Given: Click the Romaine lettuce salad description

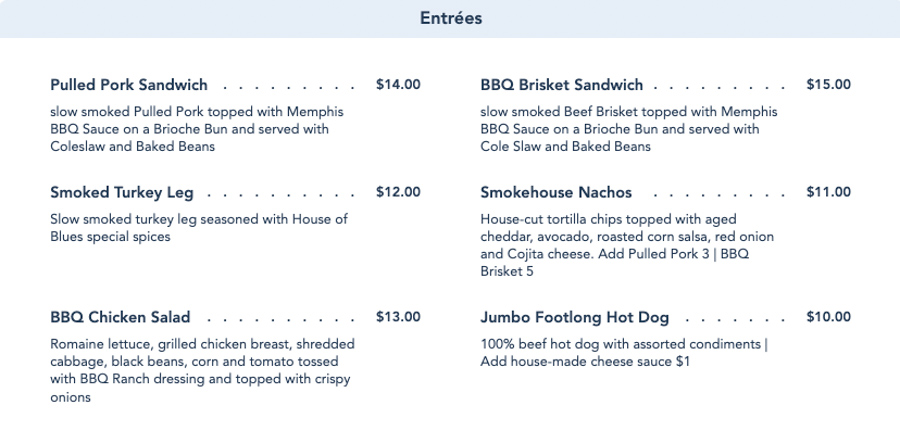Looking at the screenshot, I should tap(202, 370).
